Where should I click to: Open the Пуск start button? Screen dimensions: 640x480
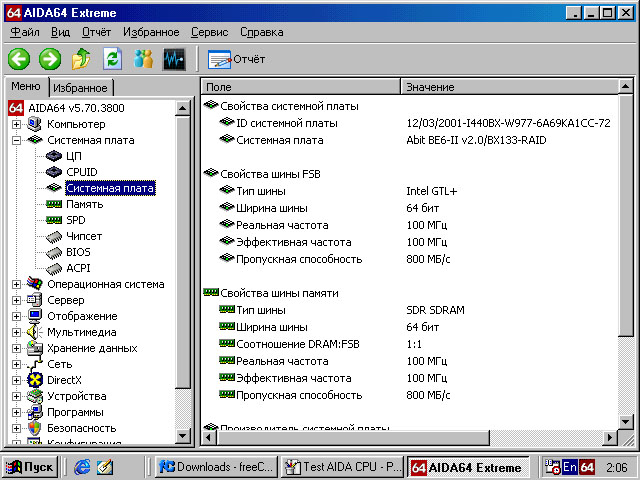29,467
